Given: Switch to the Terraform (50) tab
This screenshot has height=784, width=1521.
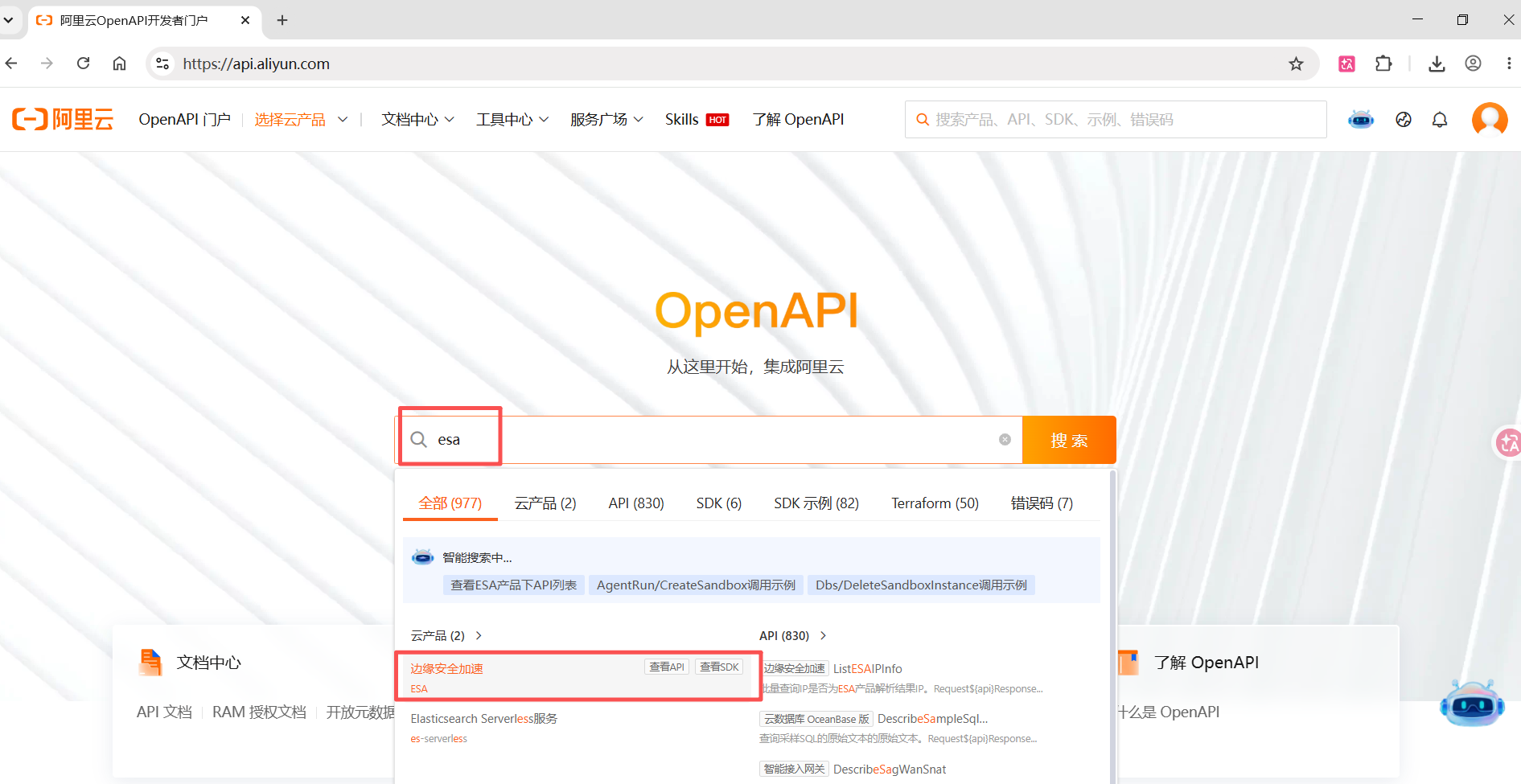Looking at the screenshot, I should [935, 503].
